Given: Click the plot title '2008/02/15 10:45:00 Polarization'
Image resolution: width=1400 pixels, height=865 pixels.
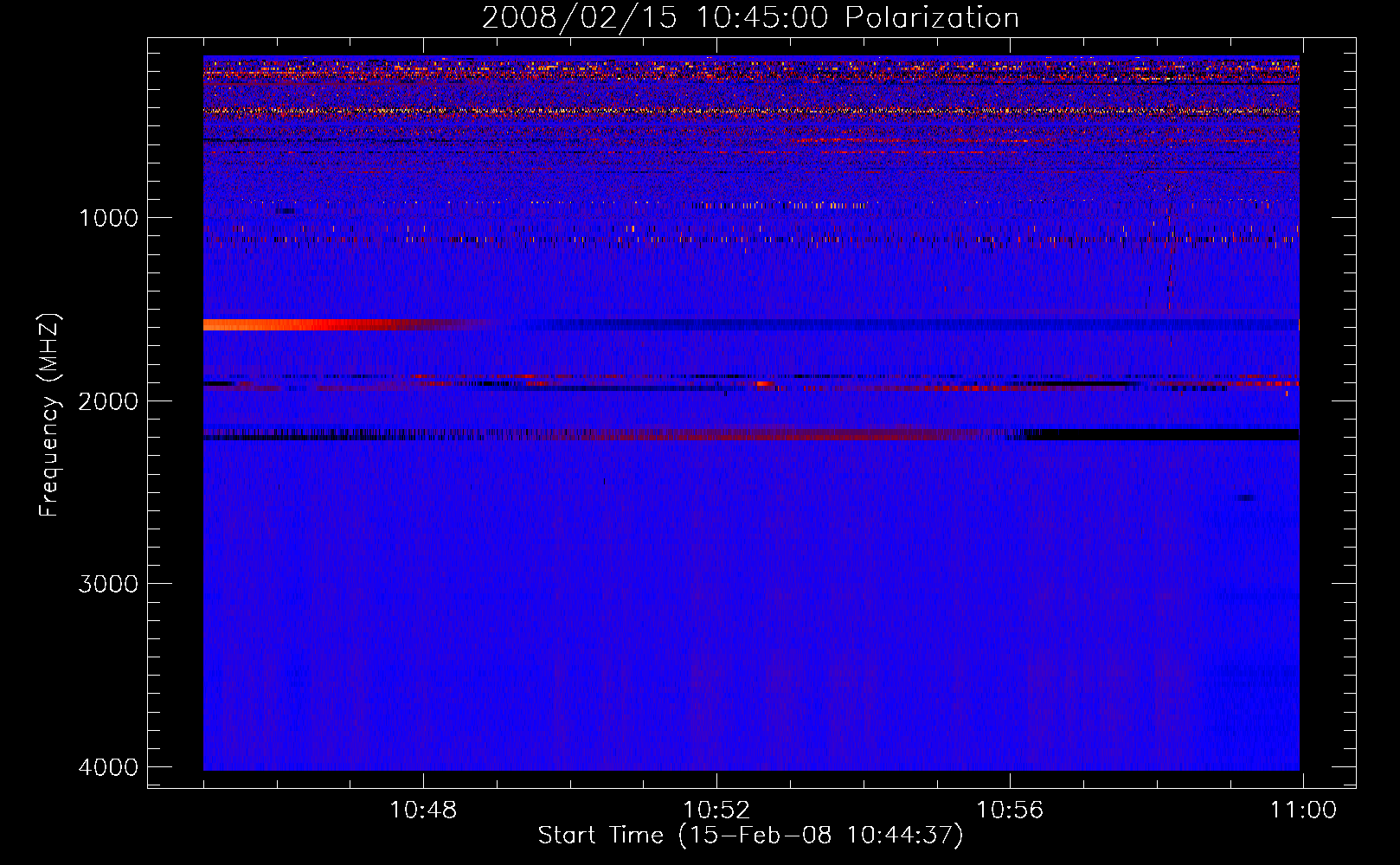Looking at the screenshot, I should pyautogui.click(x=750, y=17).
